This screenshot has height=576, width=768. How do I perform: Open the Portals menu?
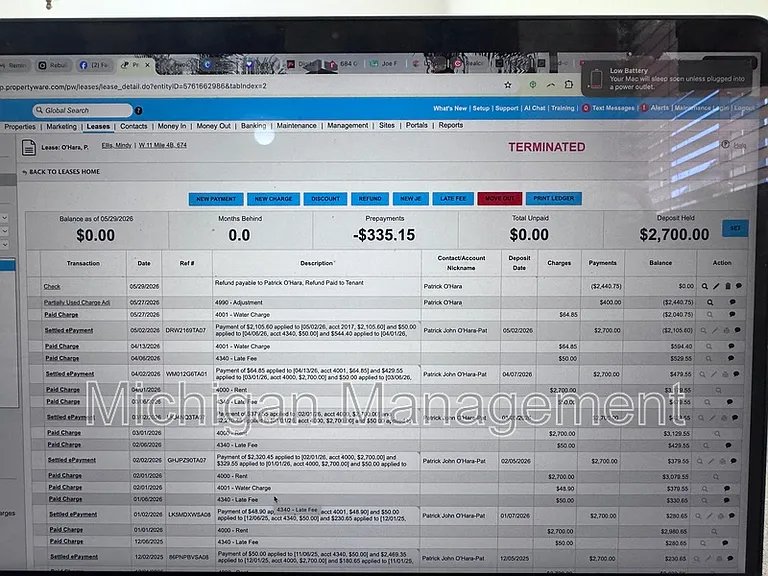417,125
